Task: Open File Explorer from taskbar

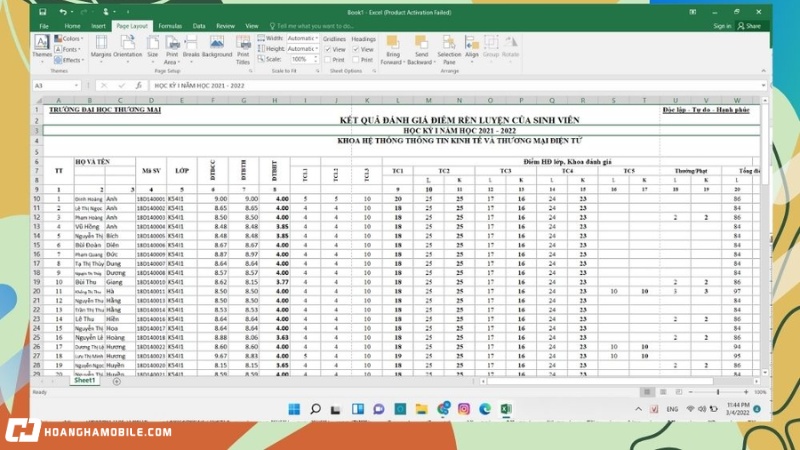Action: coord(421,409)
